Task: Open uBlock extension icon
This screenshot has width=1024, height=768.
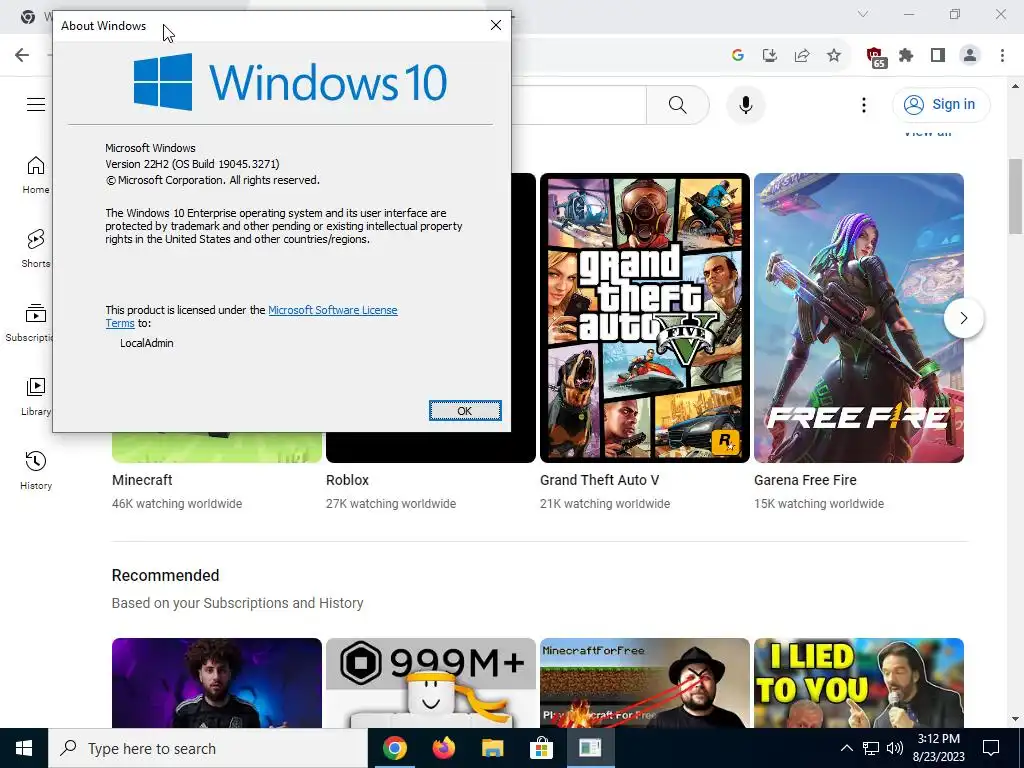Action: tap(876, 57)
